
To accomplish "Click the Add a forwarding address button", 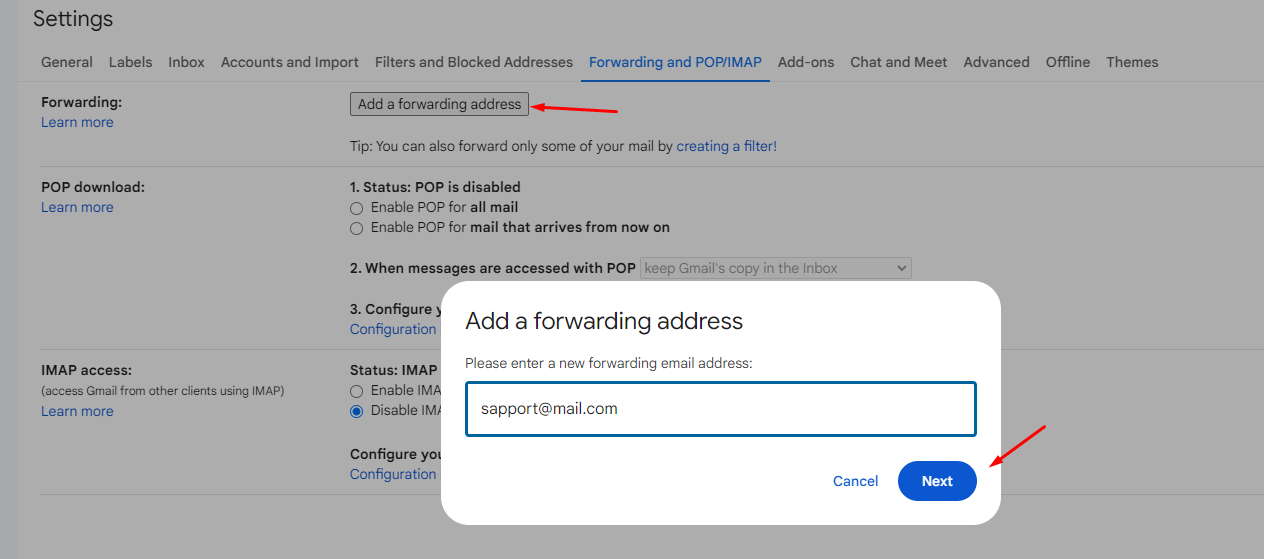I will pyautogui.click(x=439, y=104).
